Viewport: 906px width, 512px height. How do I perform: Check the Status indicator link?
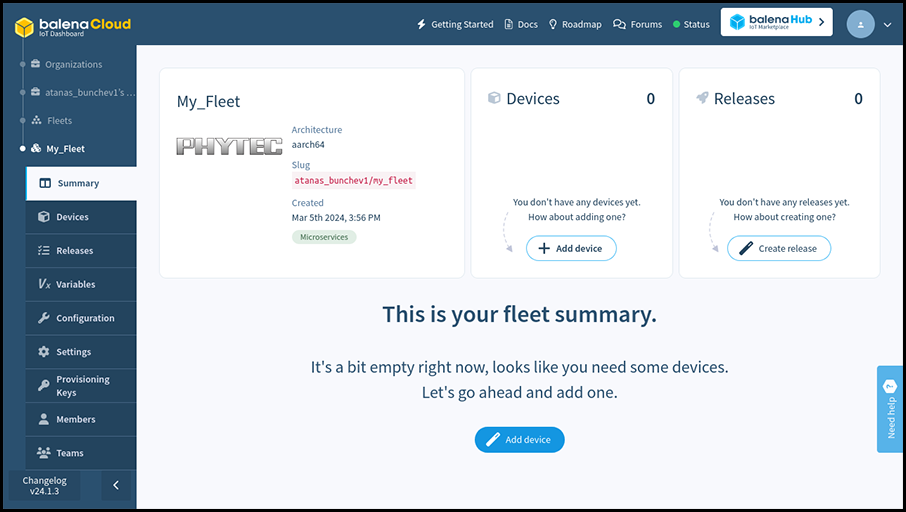click(x=691, y=24)
